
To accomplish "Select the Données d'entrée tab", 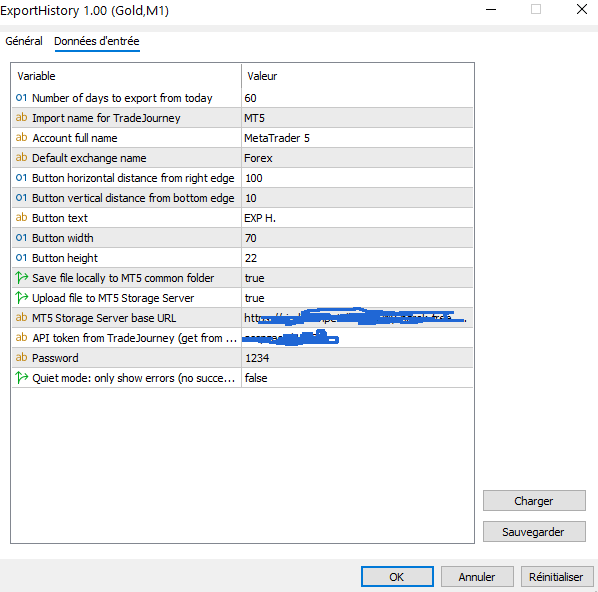I will pyautogui.click(x=97, y=41).
